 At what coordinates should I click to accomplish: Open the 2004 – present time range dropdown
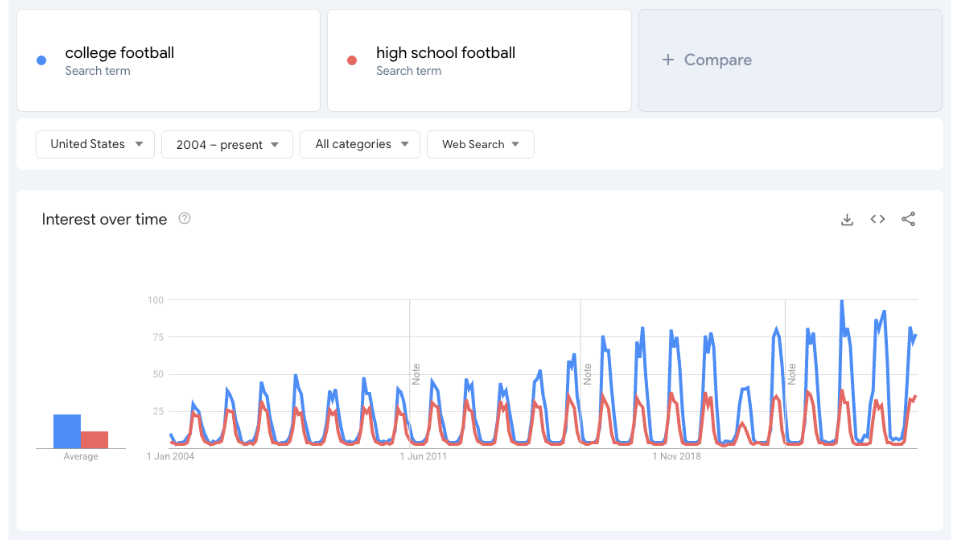227,144
